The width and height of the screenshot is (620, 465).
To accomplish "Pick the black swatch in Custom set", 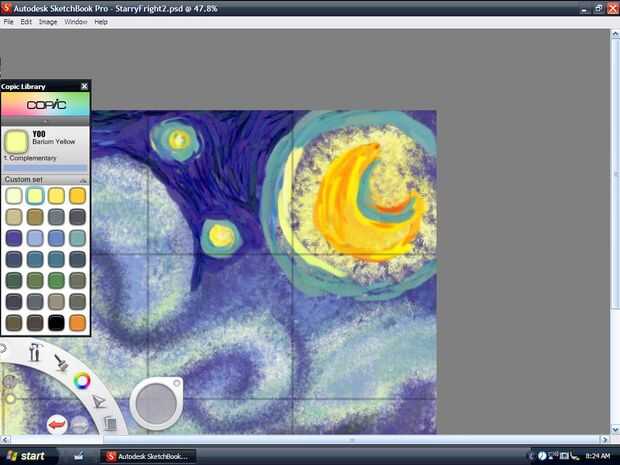I will 56,323.
